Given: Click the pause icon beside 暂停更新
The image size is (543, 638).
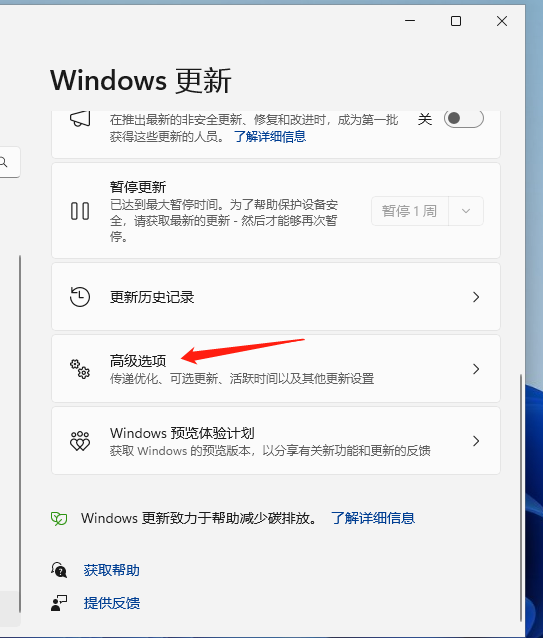Looking at the screenshot, I should tap(80, 211).
